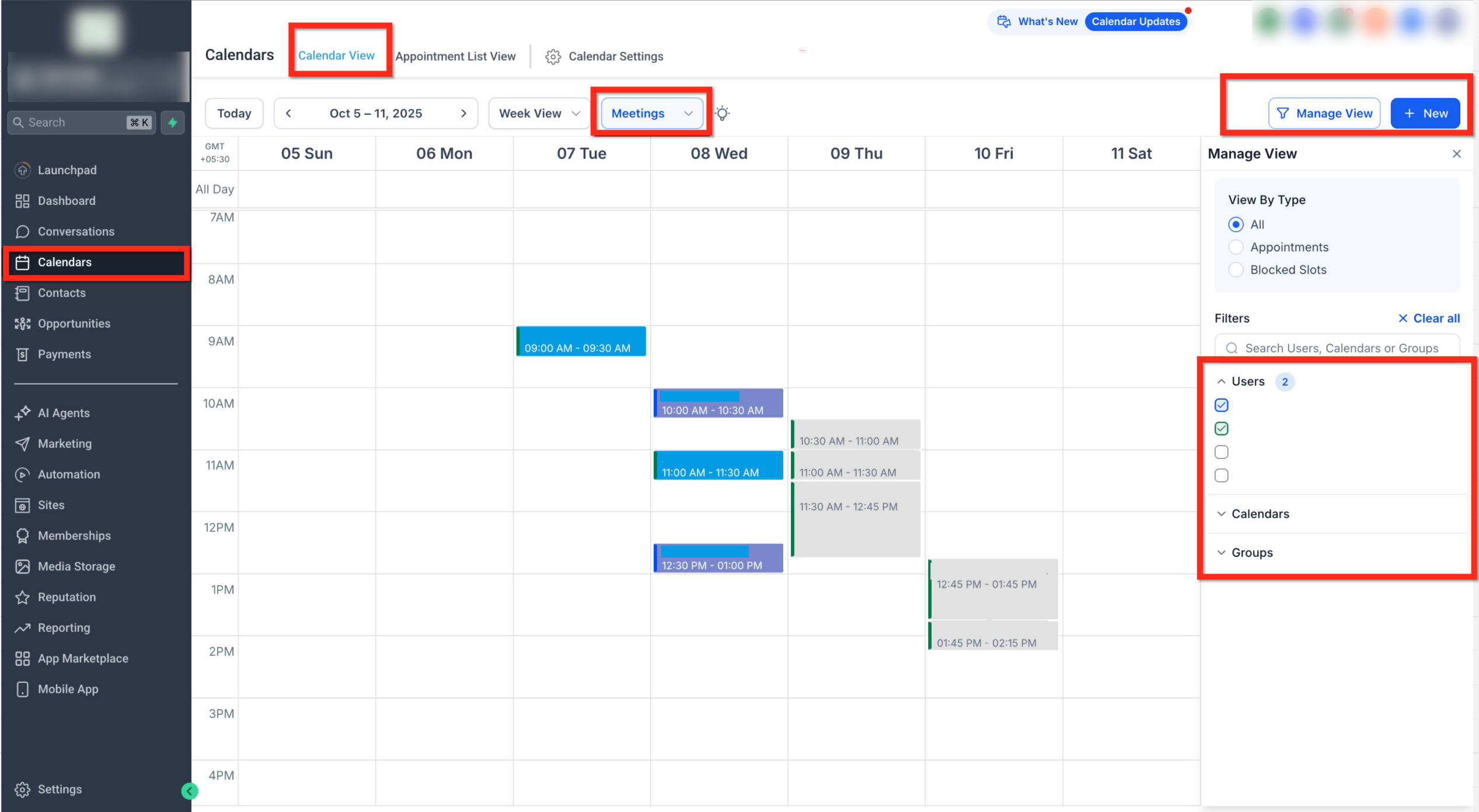Switch to Appointment List View tab
This screenshot has width=1479, height=812.
455,57
